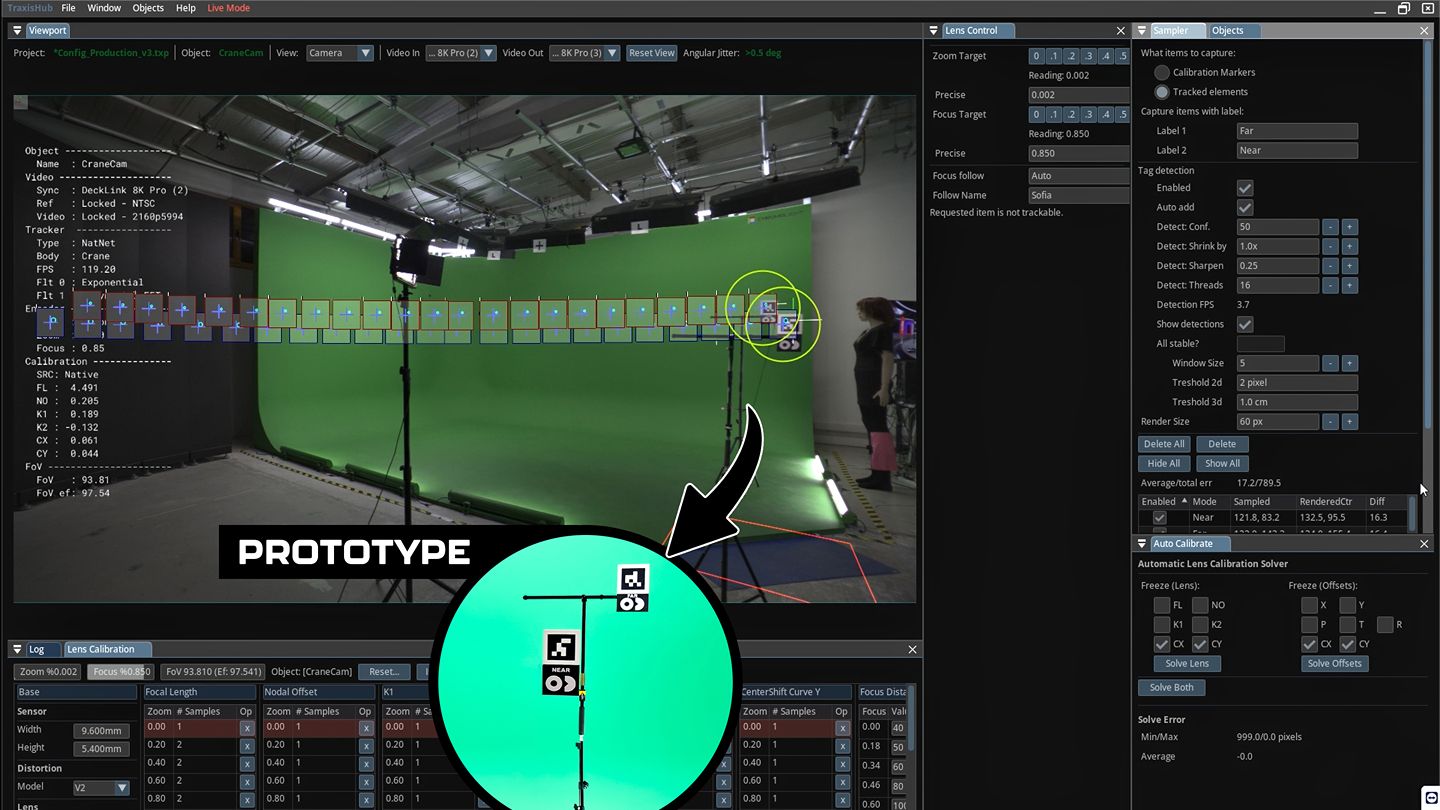This screenshot has width=1440, height=810.
Task: Click the Label 1 Far input field
Action: click(x=1297, y=131)
